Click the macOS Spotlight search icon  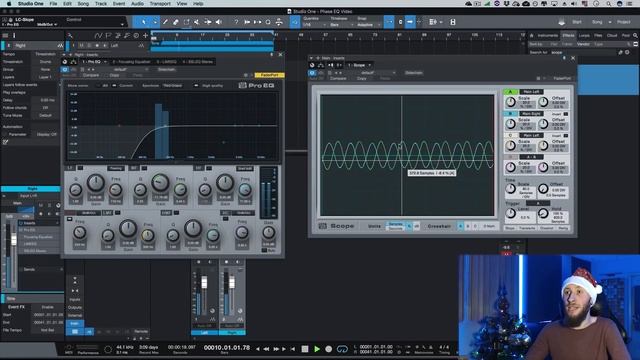pos(608,4)
